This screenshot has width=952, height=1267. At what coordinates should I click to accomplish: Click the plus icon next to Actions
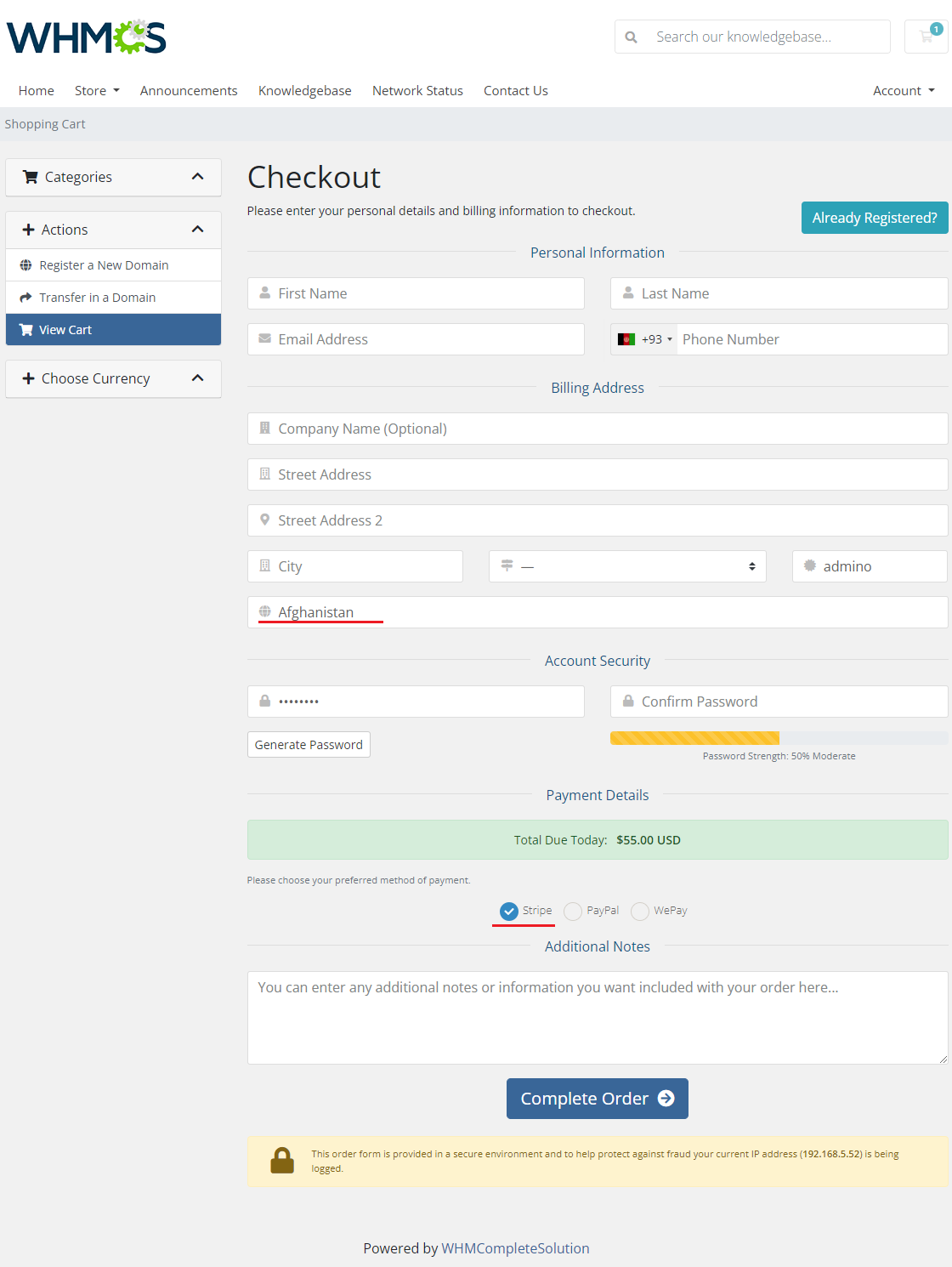[28, 230]
